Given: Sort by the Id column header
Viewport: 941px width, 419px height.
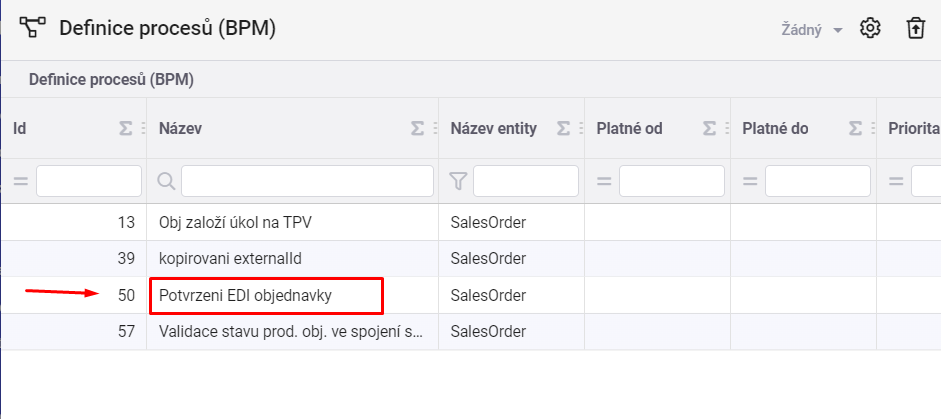Looking at the screenshot, I should tap(19, 128).
